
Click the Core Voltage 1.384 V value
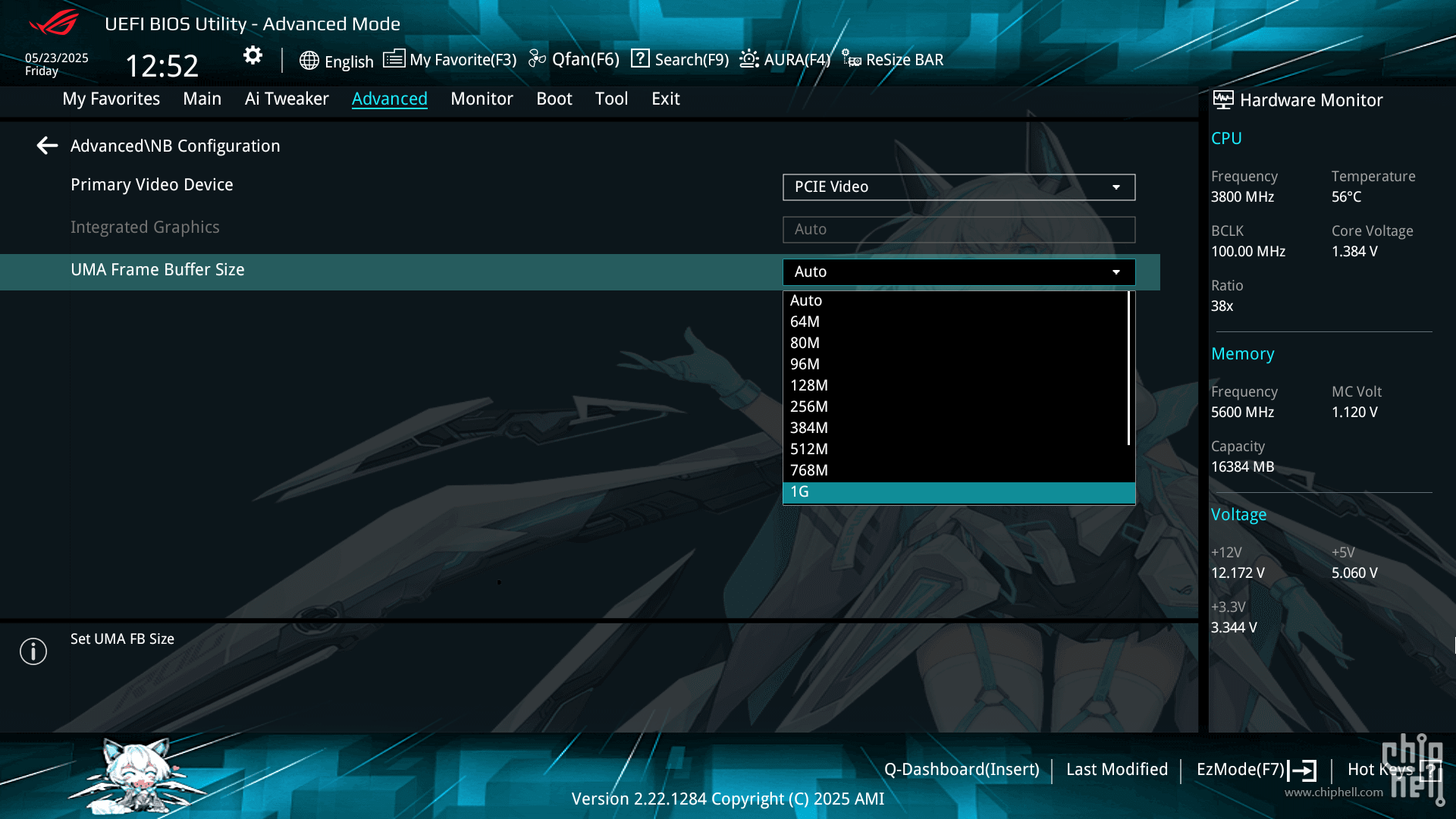click(1354, 252)
